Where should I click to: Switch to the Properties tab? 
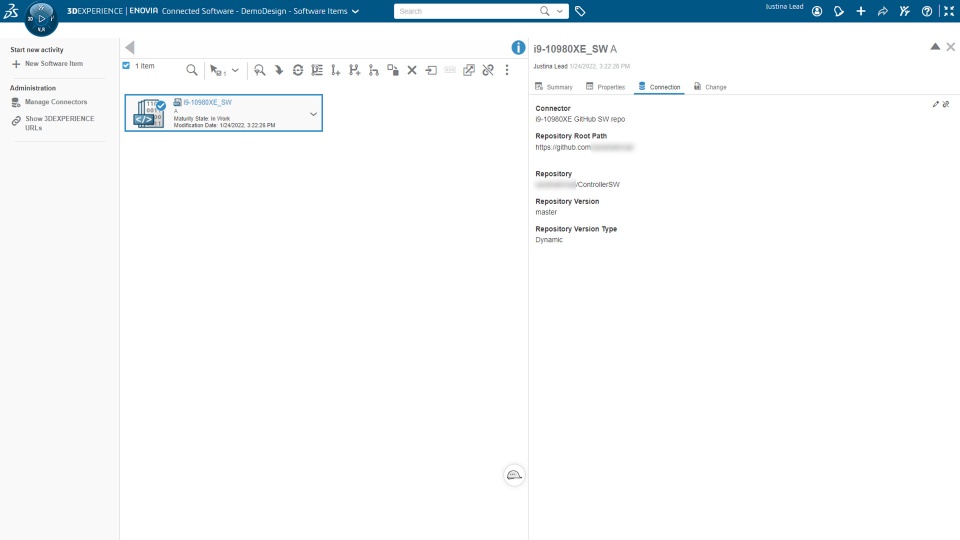coord(606,87)
